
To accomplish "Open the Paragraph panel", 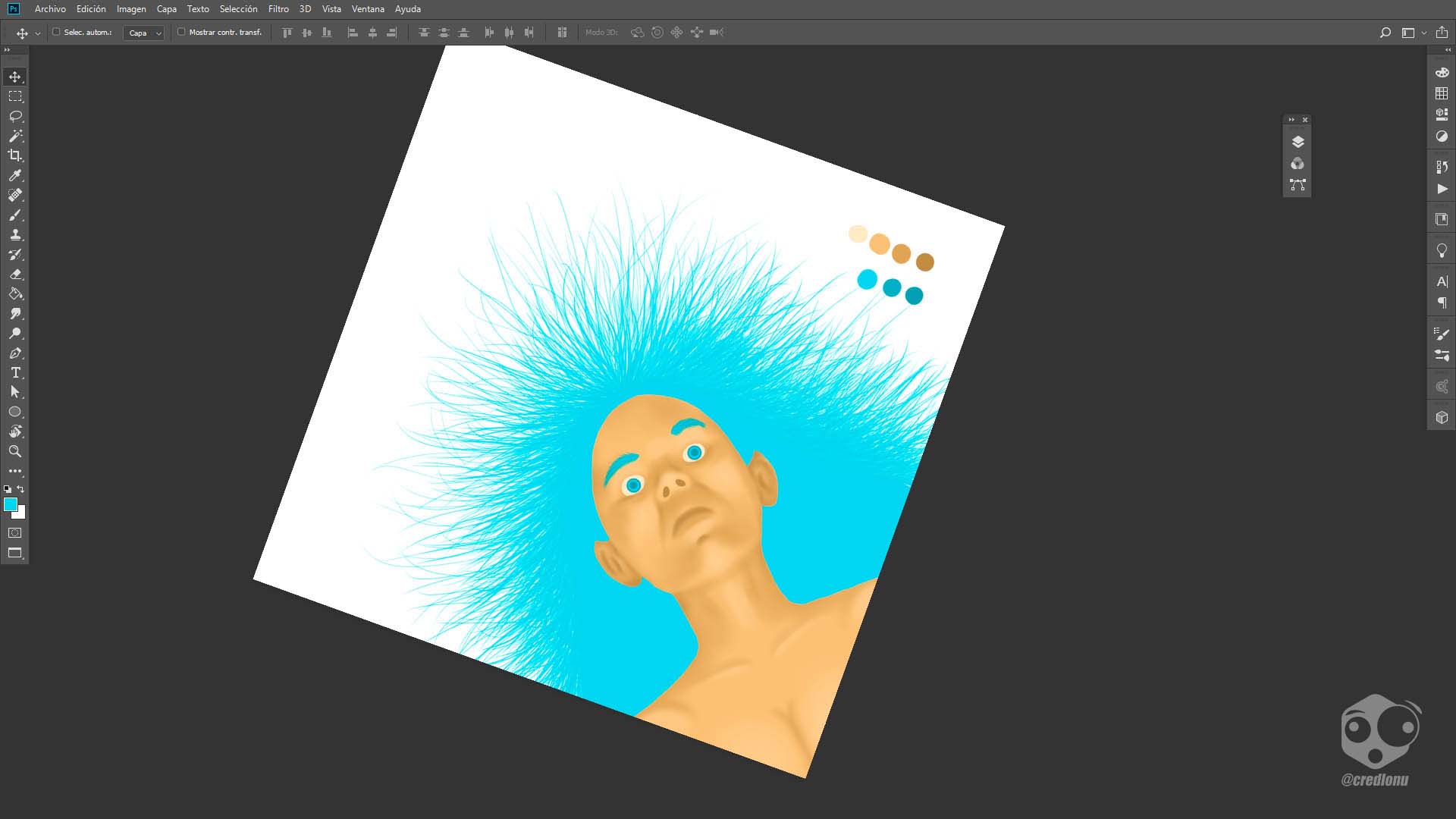I will (x=1442, y=303).
